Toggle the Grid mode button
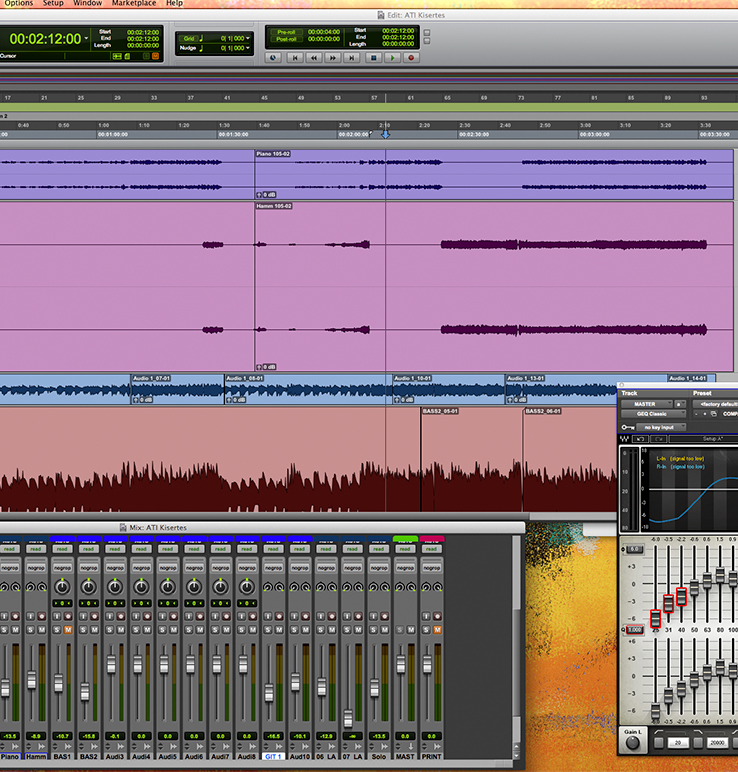738x772 pixels. [x=189, y=38]
